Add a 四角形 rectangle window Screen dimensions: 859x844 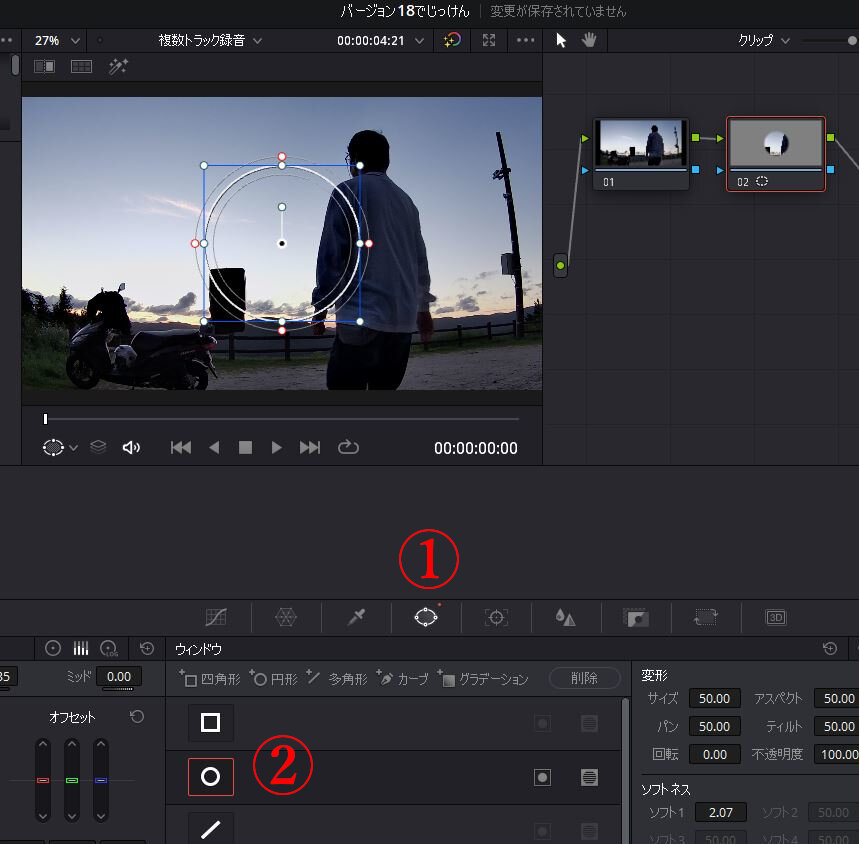pos(210,679)
